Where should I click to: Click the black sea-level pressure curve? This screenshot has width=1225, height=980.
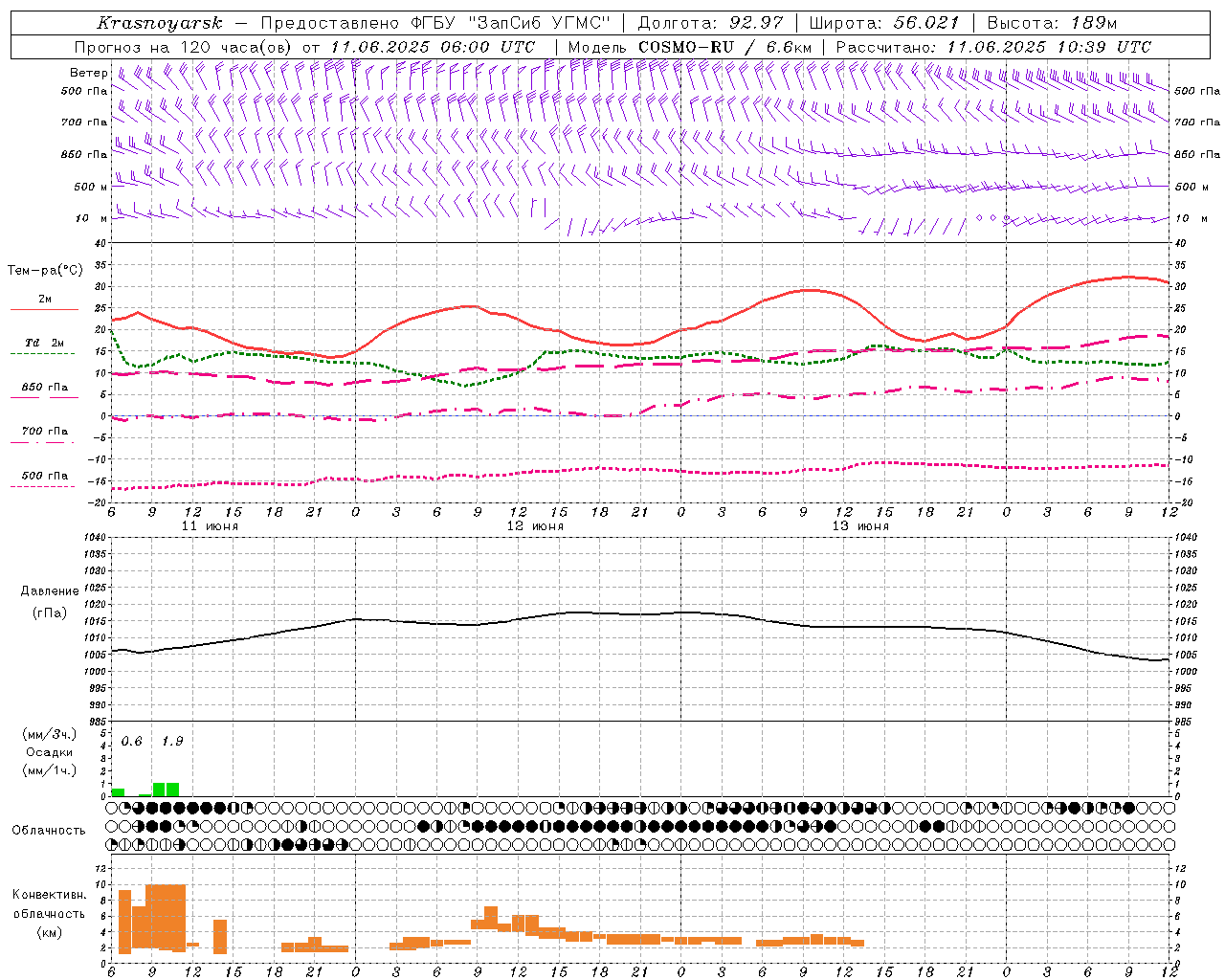click(x=640, y=614)
